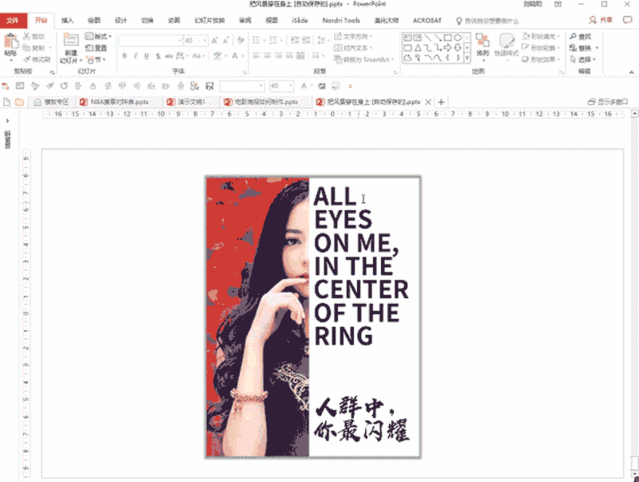
Task: Switch to the 插入 (Insert) ribbon tab
Action: (x=67, y=20)
